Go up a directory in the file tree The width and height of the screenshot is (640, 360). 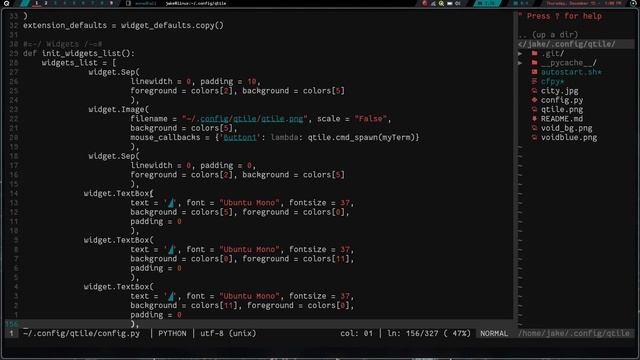548,35
